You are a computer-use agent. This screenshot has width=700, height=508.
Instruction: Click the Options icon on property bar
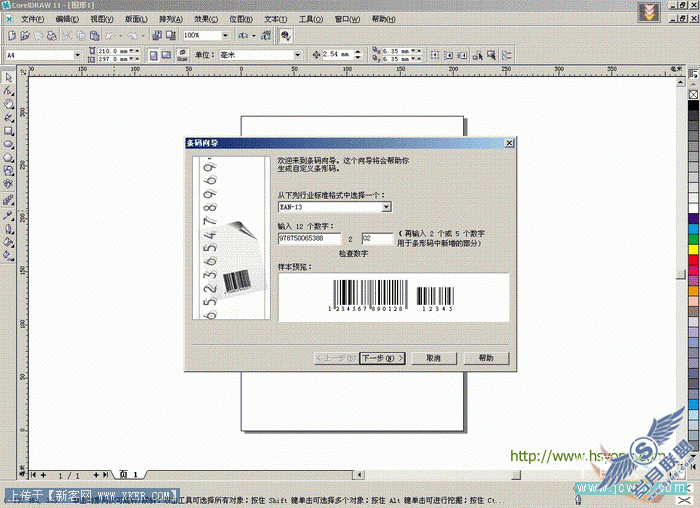507,55
